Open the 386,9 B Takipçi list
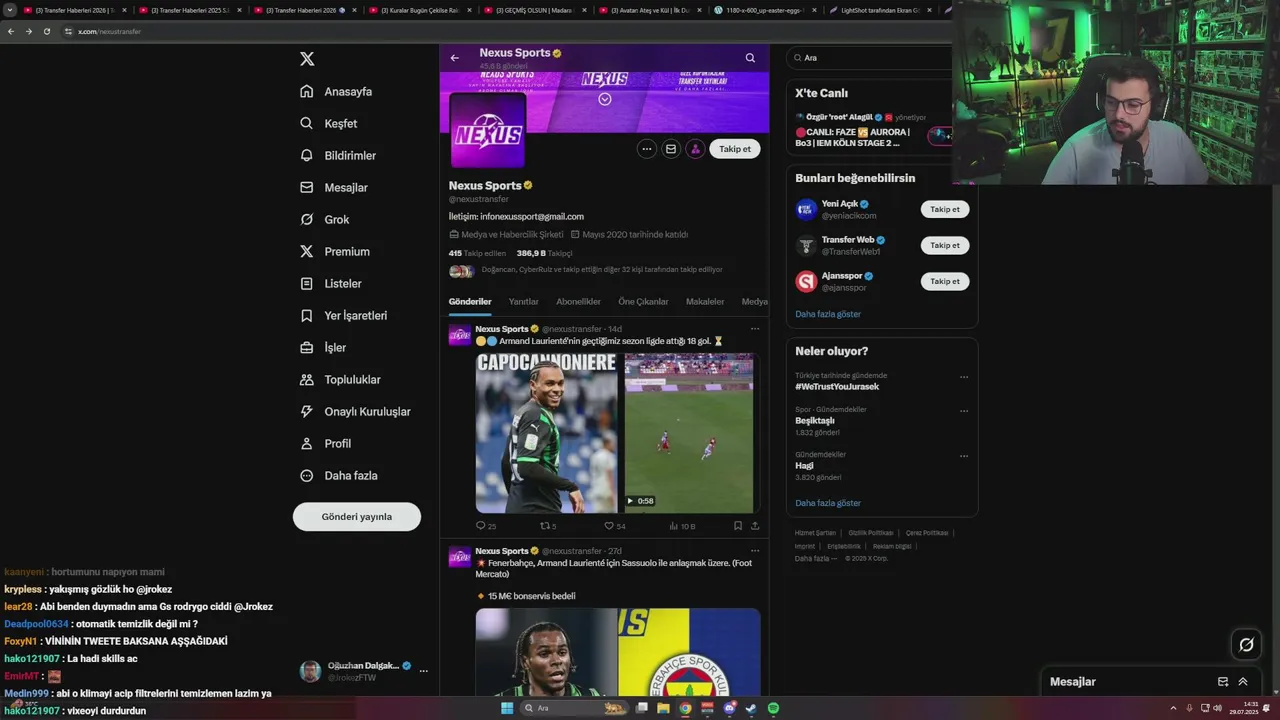Image resolution: width=1280 pixels, height=720 pixels. point(545,253)
